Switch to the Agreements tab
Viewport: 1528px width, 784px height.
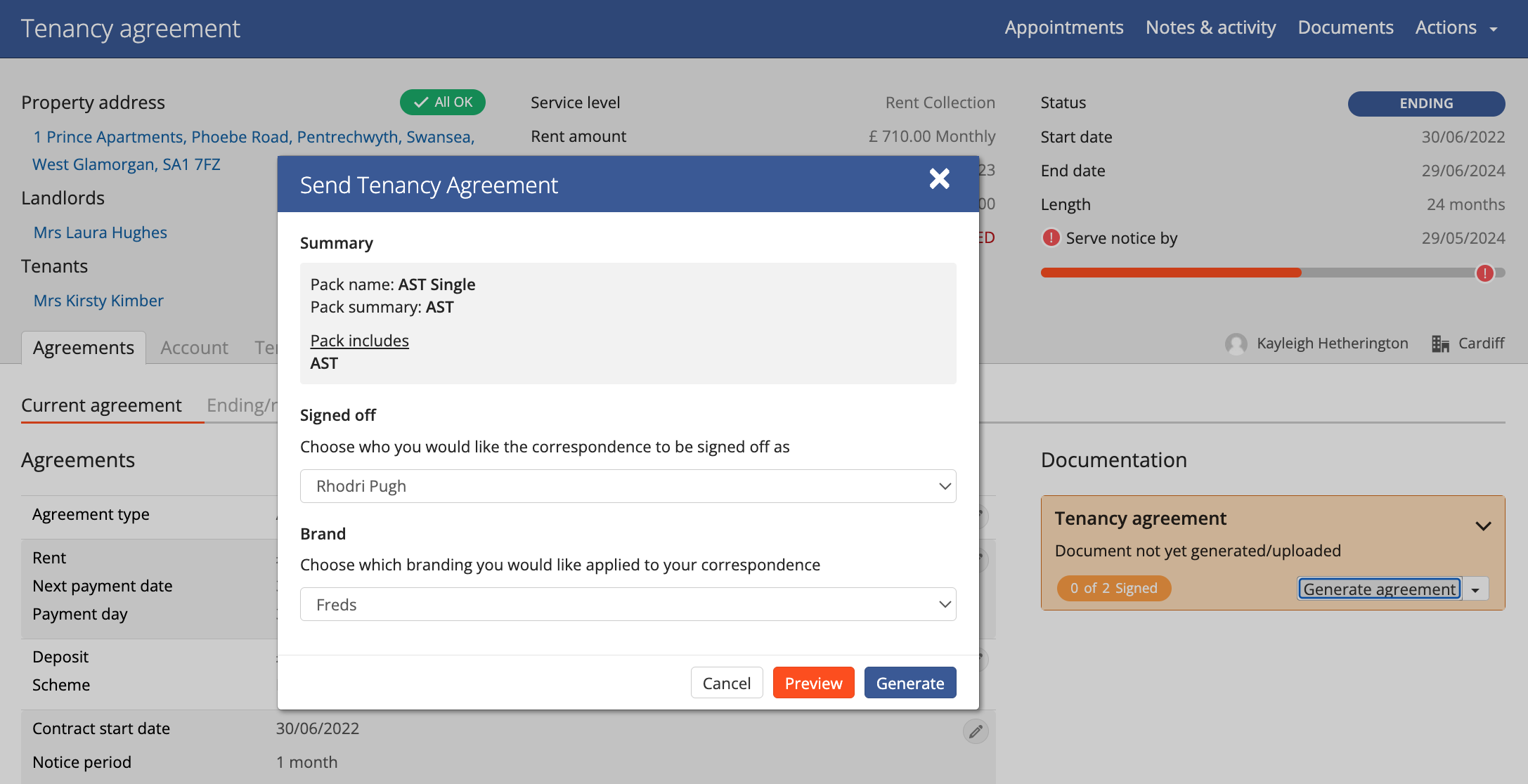pos(83,347)
